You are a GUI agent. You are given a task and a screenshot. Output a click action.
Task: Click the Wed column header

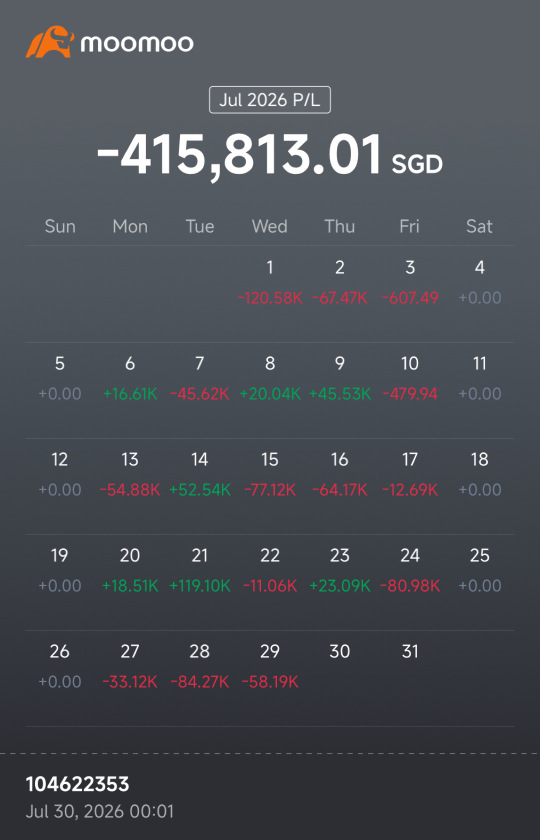[270, 227]
